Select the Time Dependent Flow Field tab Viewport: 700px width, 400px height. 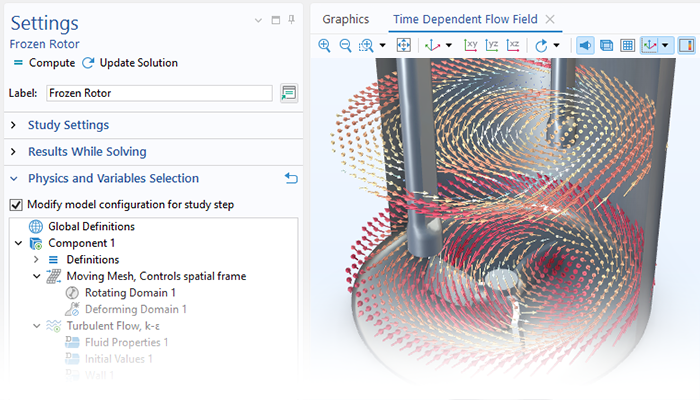click(465, 19)
